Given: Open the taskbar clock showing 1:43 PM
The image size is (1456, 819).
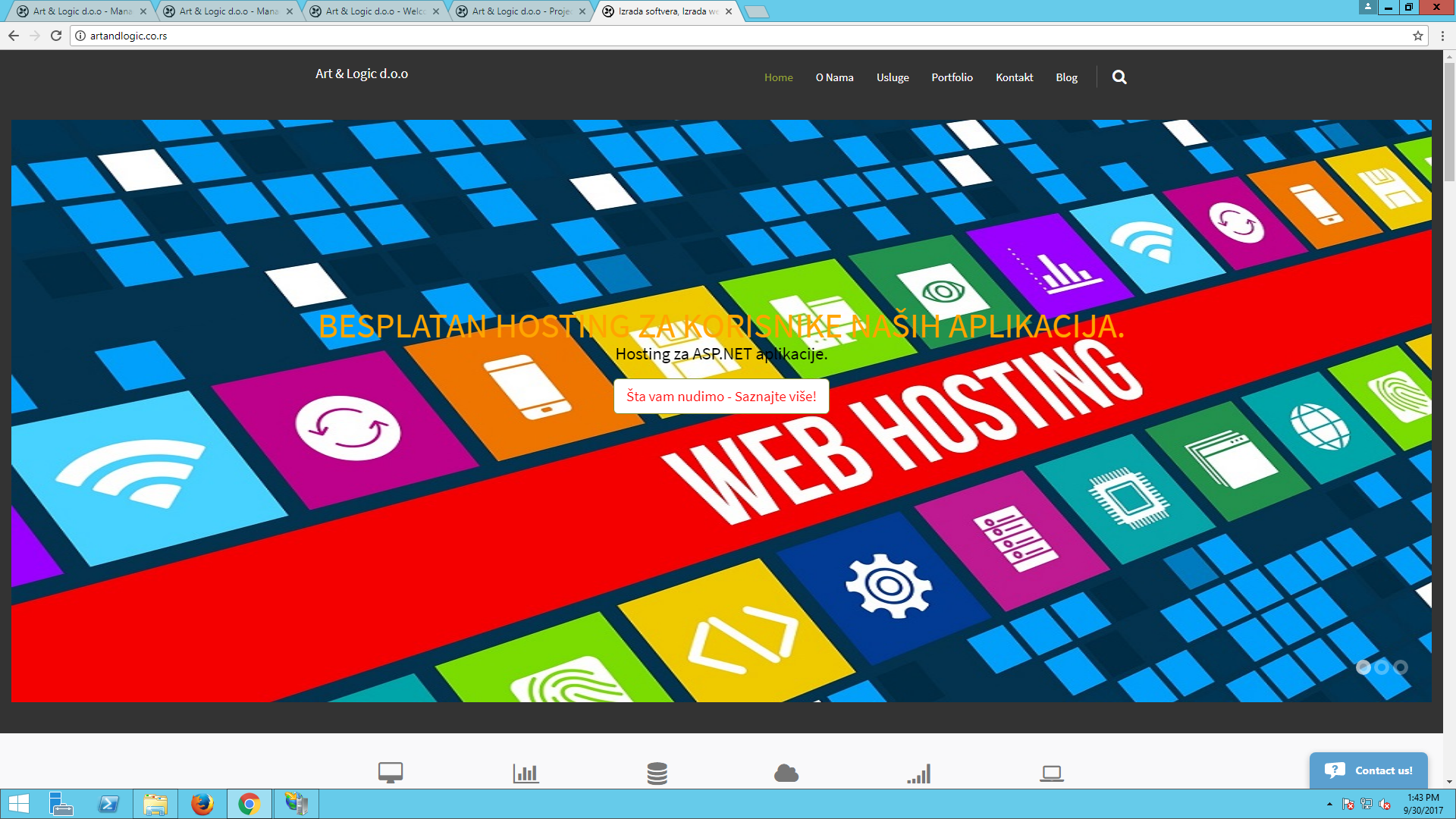Looking at the screenshot, I should coord(1423,804).
